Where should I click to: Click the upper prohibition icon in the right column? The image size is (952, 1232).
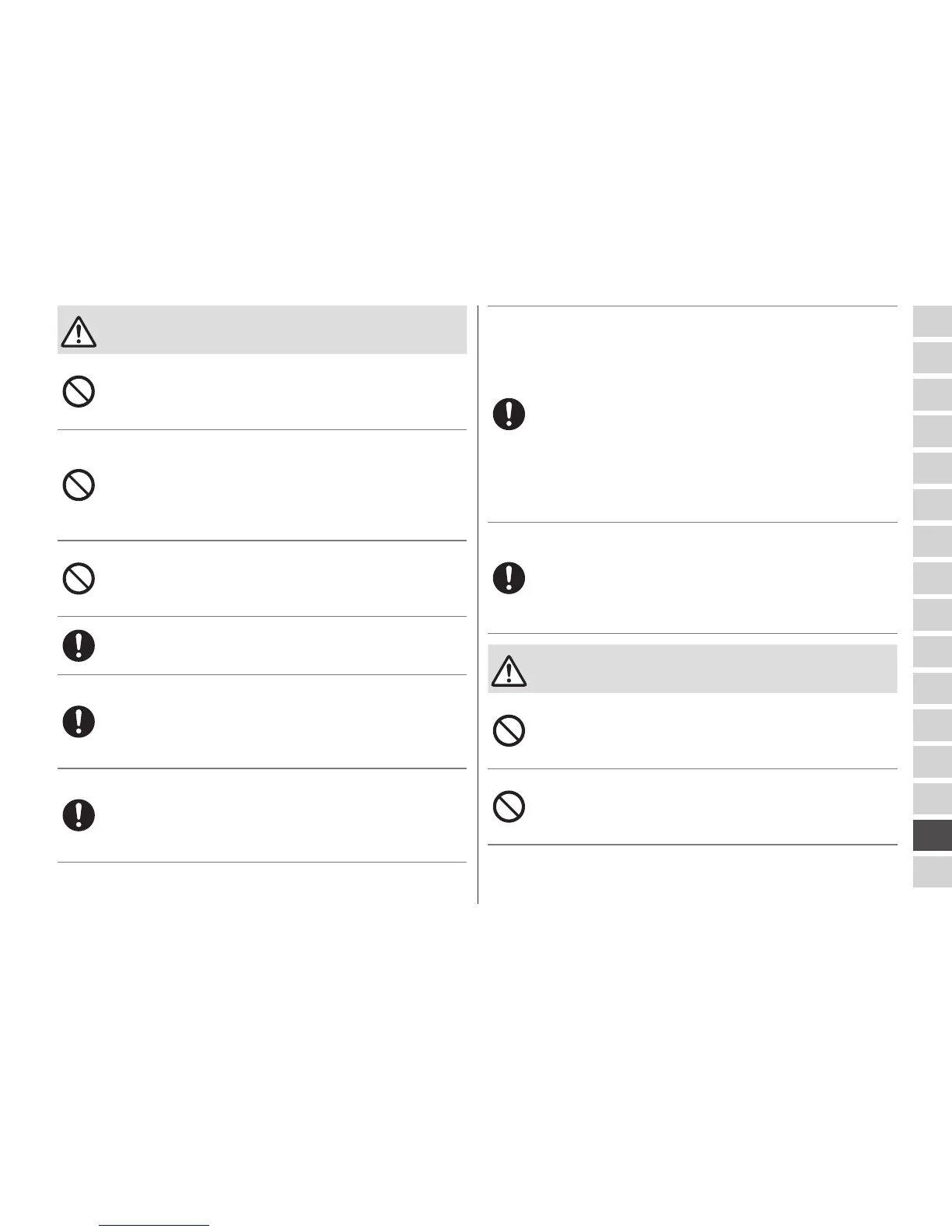509,730
